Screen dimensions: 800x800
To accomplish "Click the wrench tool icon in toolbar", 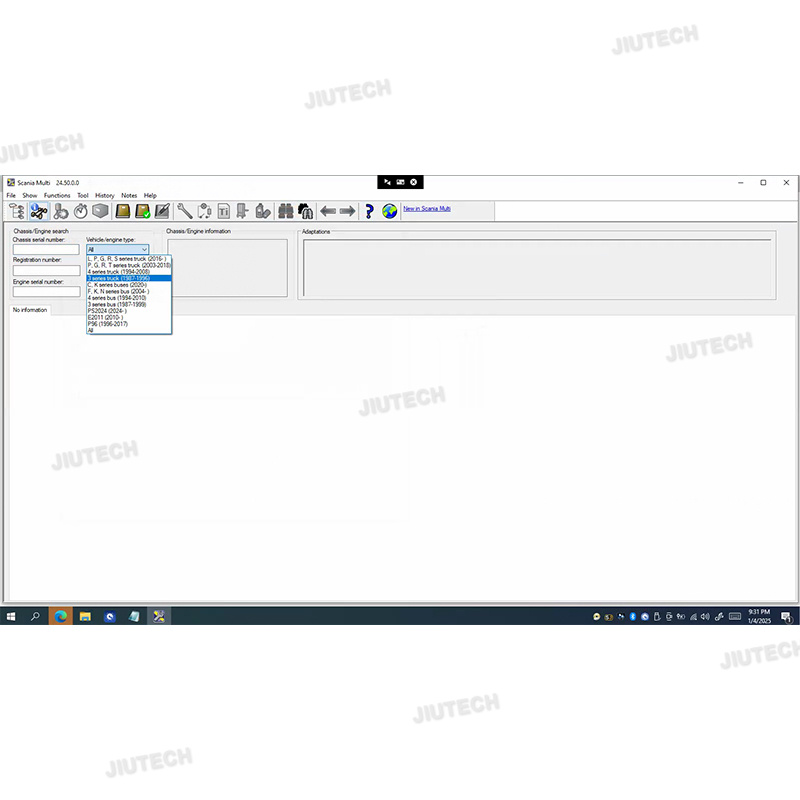I will [184, 211].
